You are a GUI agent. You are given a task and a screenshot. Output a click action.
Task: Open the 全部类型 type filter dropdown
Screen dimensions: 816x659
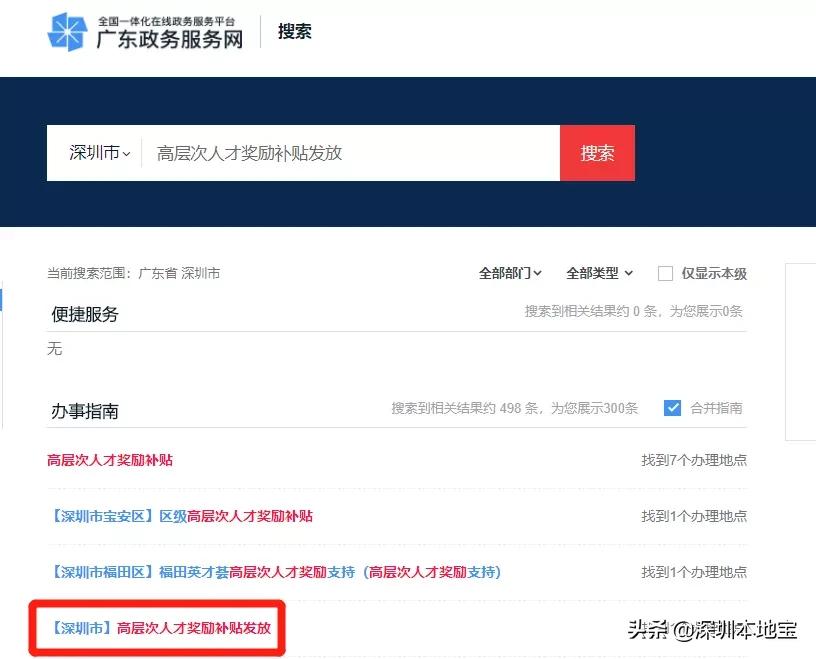(x=597, y=272)
